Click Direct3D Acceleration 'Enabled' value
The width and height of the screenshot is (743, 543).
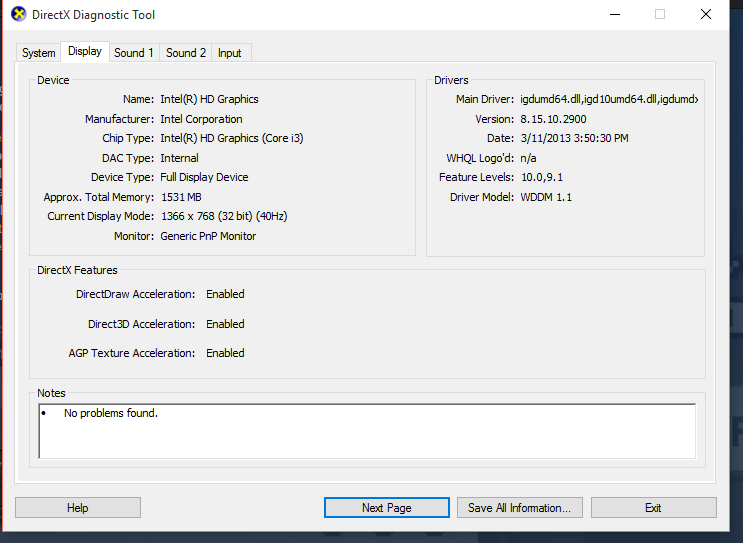click(225, 324)
